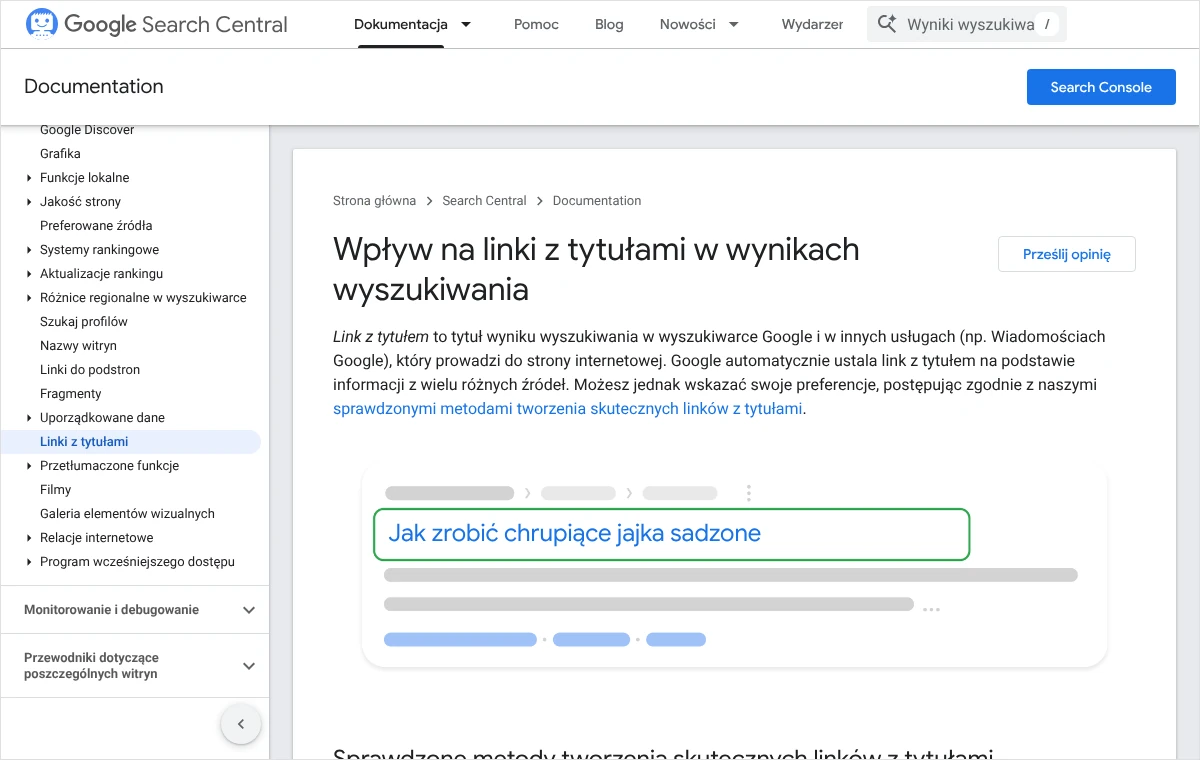Go to the Pomoc tab
1200x760 pixels.
[x=536, y=24]
